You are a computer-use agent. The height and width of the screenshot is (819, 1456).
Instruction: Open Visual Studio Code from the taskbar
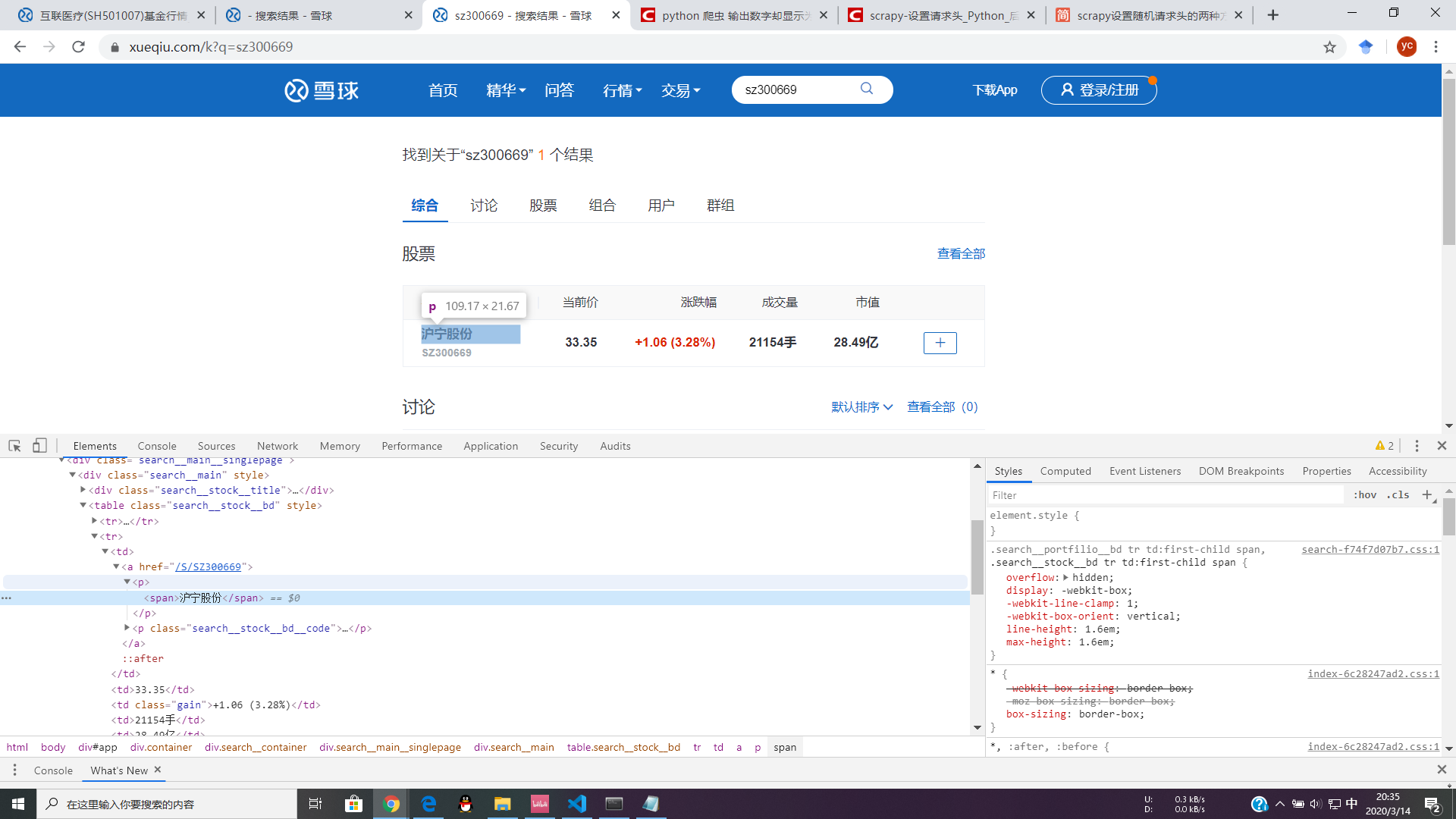[576, 804]
